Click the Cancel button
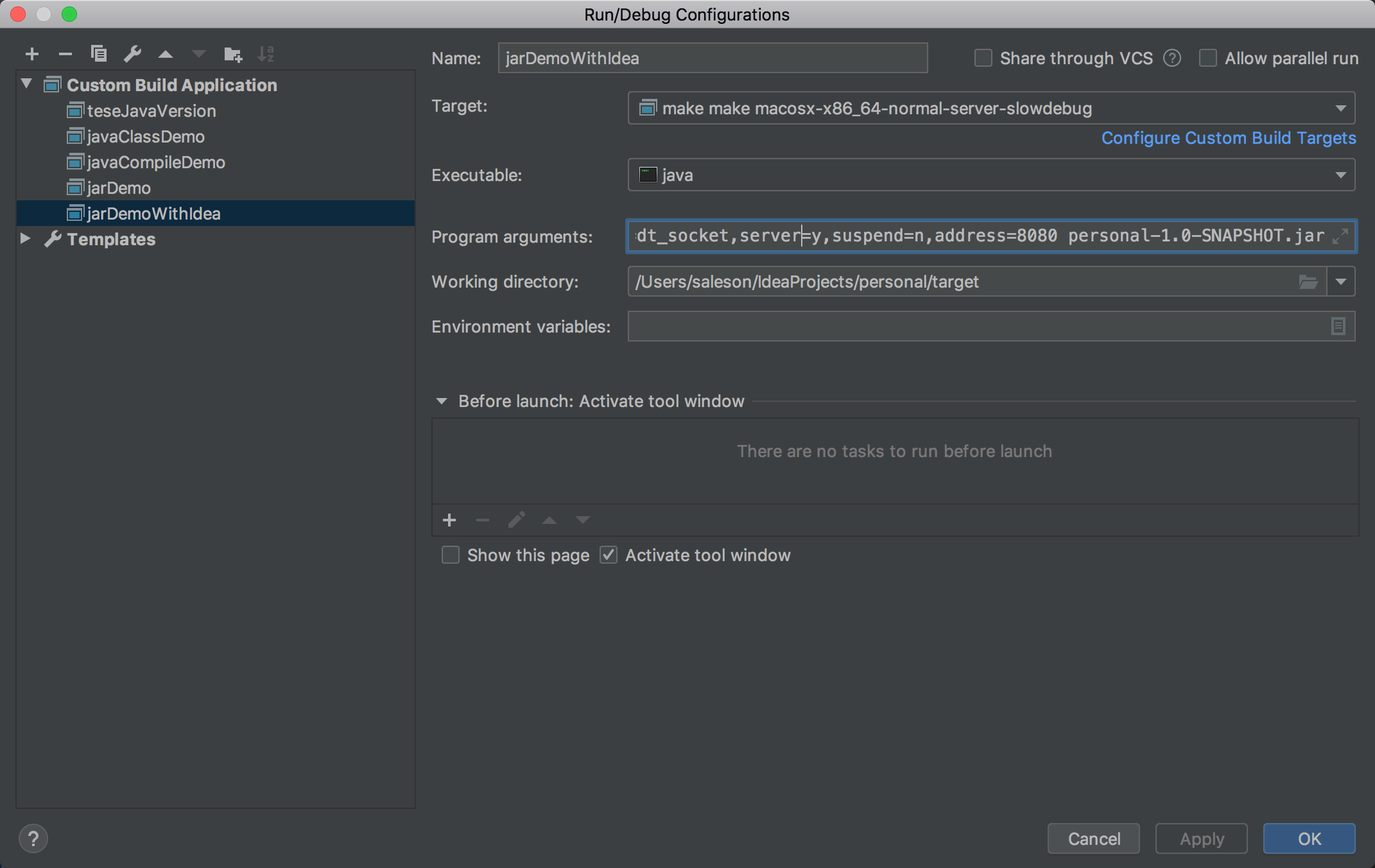1375x868 pixels. click(x=1093, y=838)
